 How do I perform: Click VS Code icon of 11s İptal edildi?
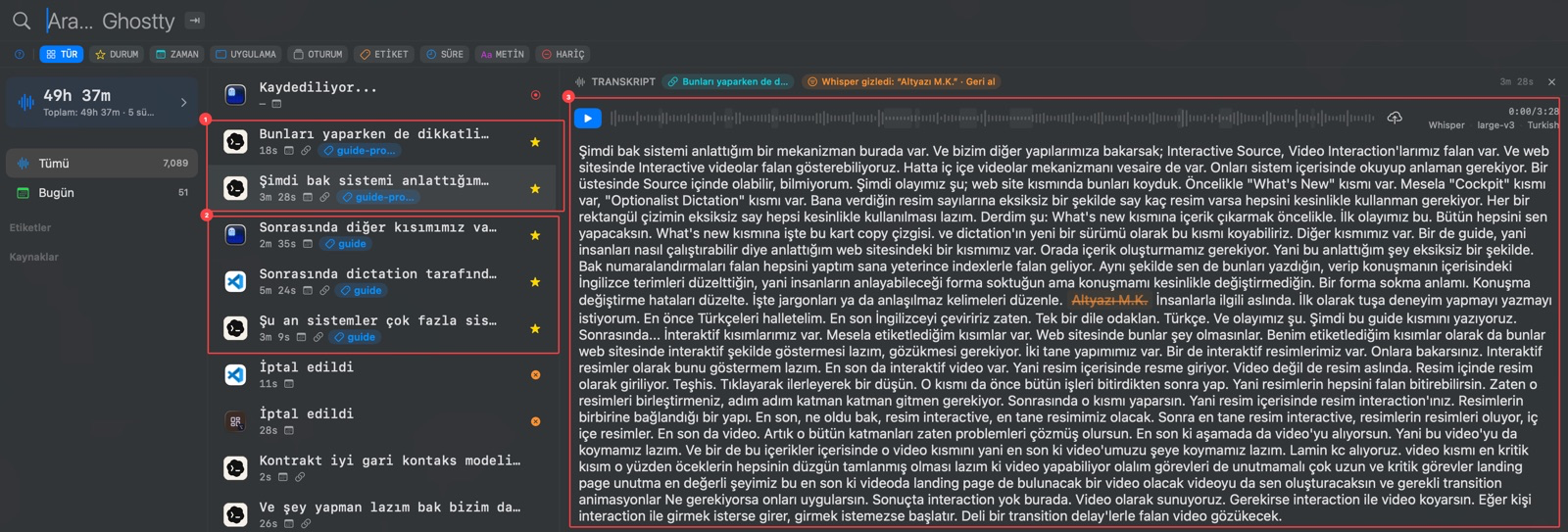(235, 374)
